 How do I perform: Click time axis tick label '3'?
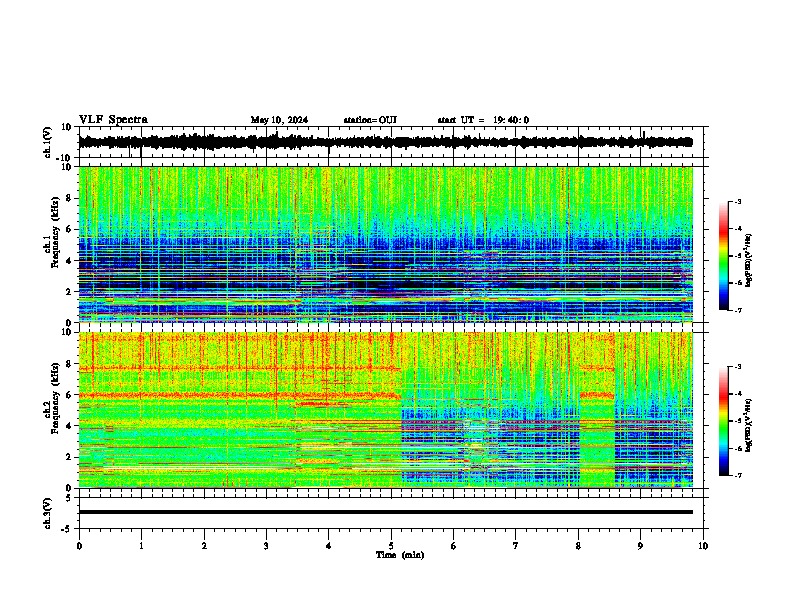point(266,546)
